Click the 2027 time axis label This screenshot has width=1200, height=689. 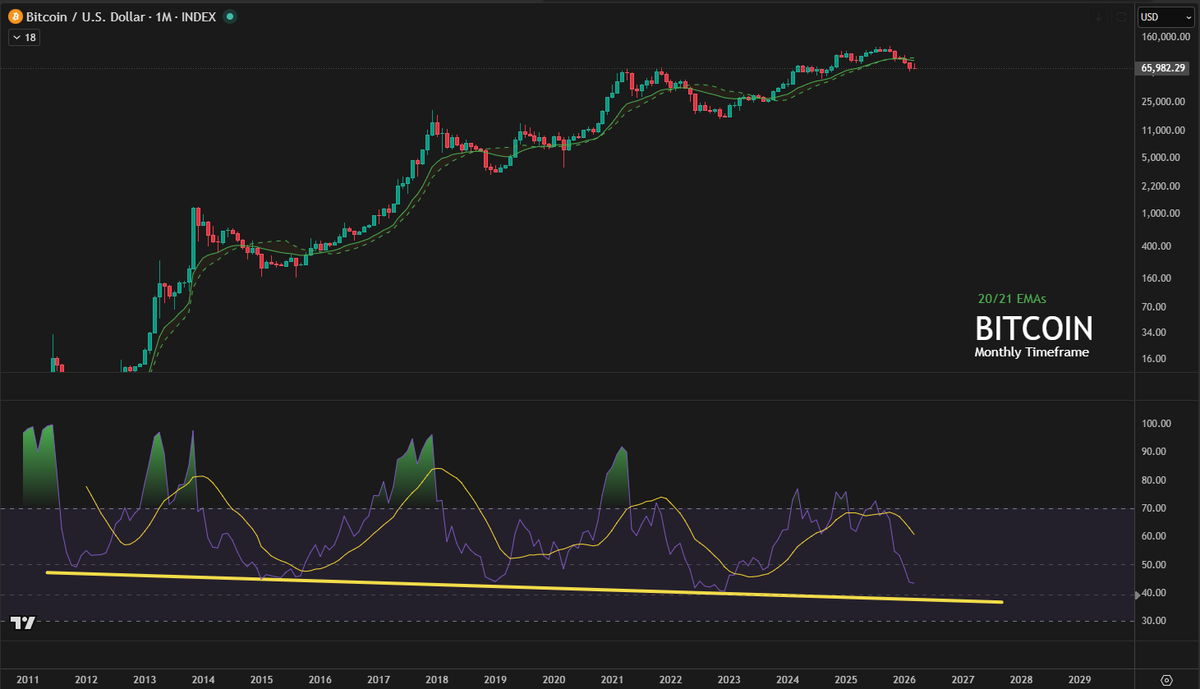(962, 678)
